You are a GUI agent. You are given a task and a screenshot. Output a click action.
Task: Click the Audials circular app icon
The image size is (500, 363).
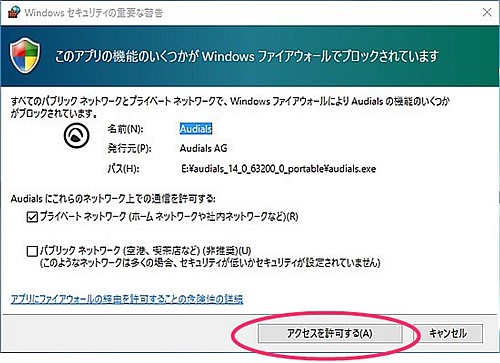pyautogui.click(x=77, y=136)
